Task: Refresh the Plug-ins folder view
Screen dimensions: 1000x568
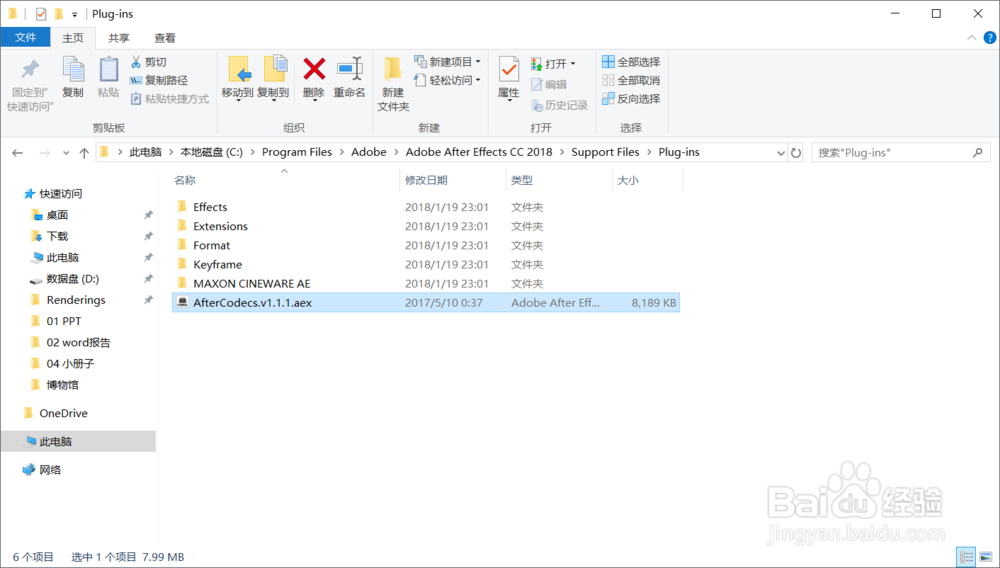Action: tap(796, 153)
